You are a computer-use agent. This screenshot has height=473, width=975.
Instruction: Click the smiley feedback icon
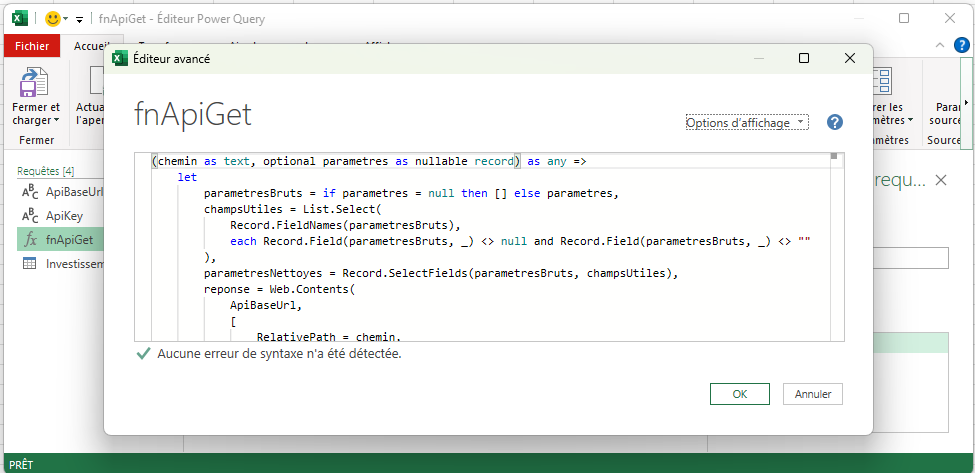click(x=53, y=19)
